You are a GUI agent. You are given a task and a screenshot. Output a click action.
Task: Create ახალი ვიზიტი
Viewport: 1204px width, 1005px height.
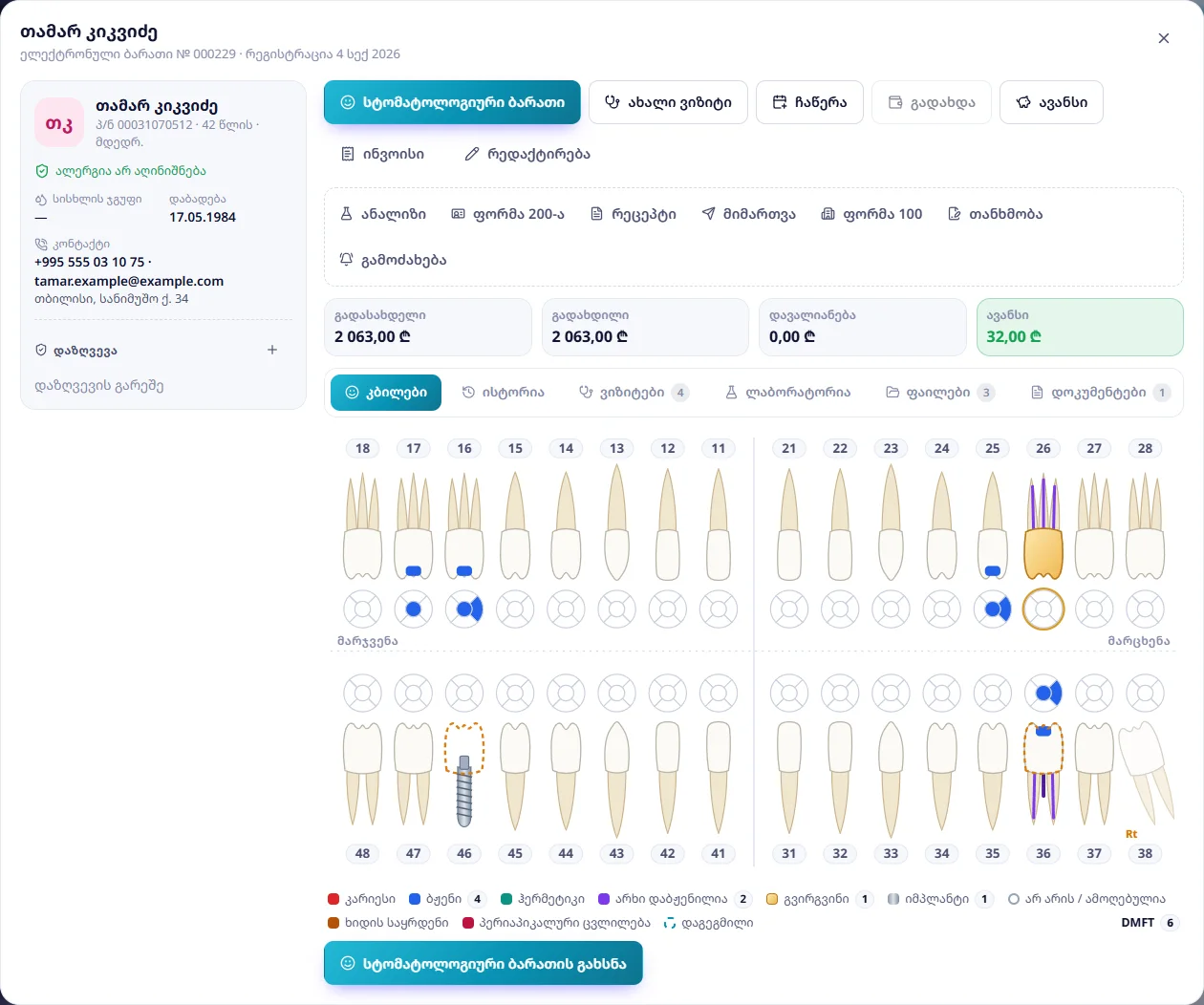(x=668, y=102)
